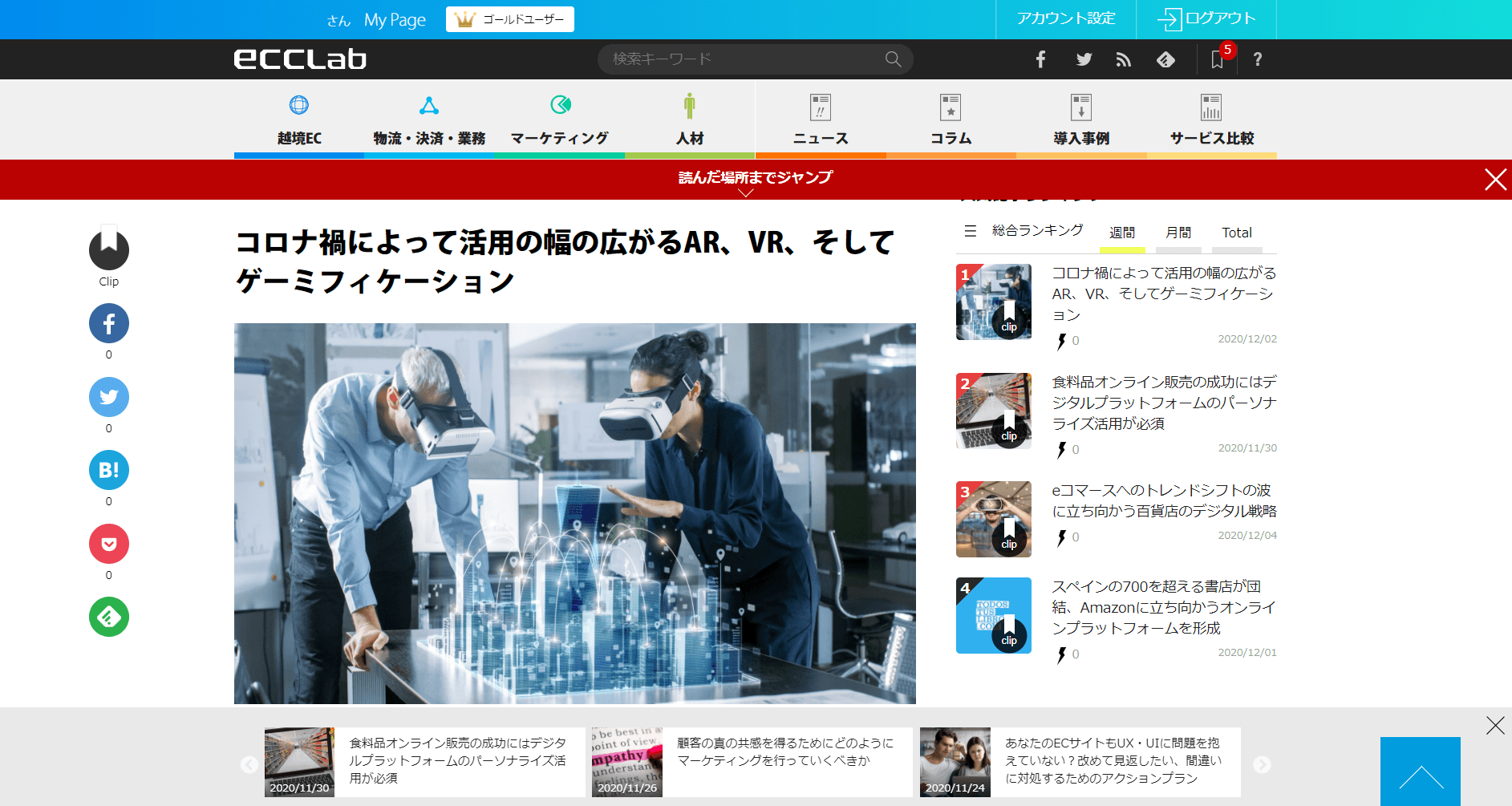Viewport: 1512px width, 806px height.
Task: Click the ログアウト link
Action: (x=1206, y=18)
